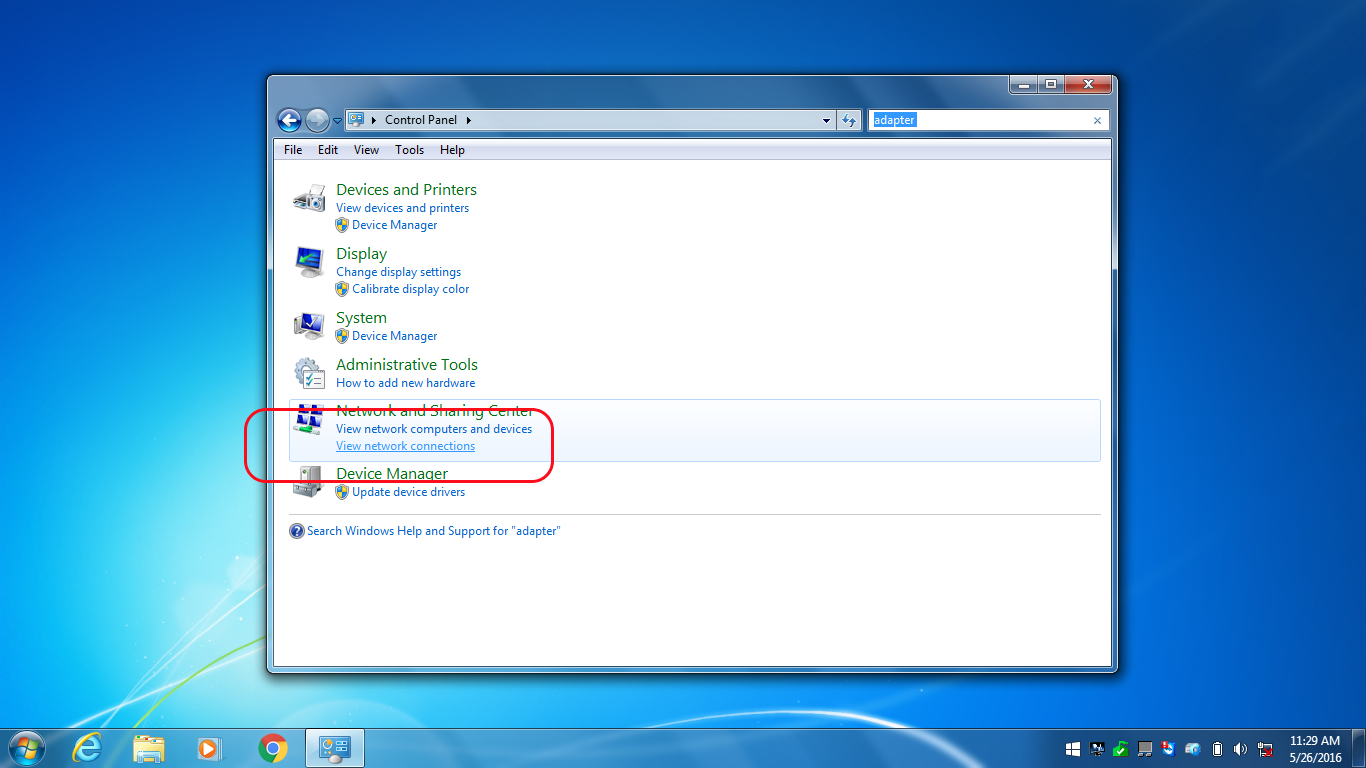The image size is (1366, 768).
Task: Click the monitor display tray icon
Action: (x=1097, y=748)
